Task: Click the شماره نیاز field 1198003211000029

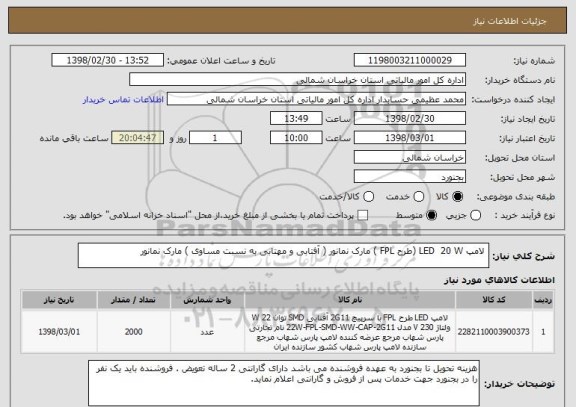Action: pyautogui.click(x=410, y=60)
